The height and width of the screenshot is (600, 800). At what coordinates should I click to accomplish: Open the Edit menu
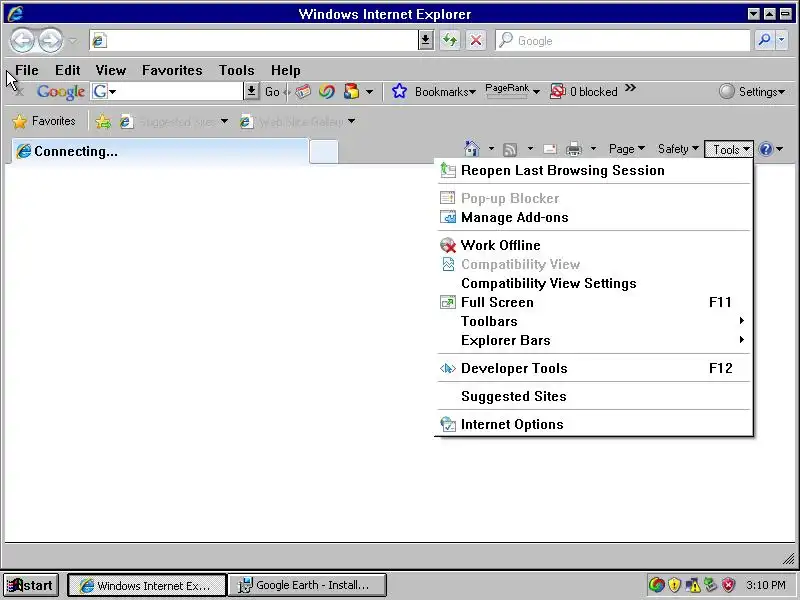tap(67, 70)
